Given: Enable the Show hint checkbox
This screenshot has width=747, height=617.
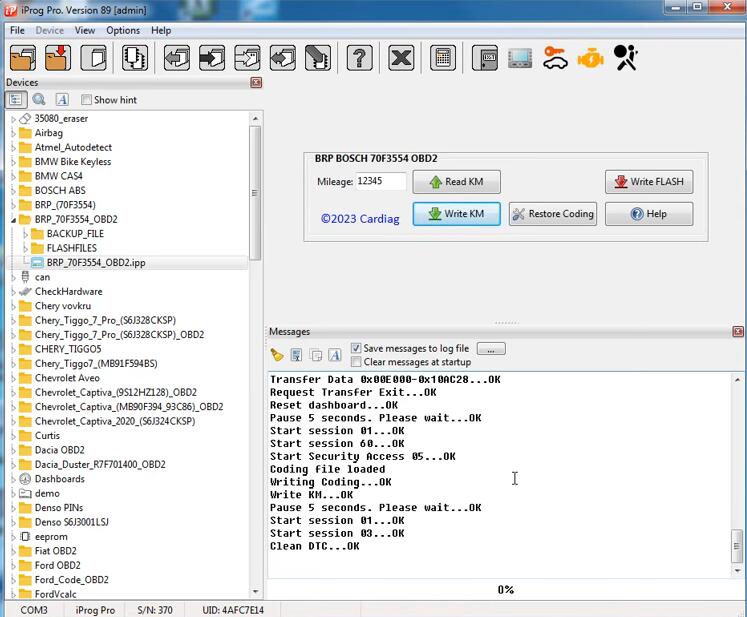Looking at the screenshot, I should (x=86, y=100).
